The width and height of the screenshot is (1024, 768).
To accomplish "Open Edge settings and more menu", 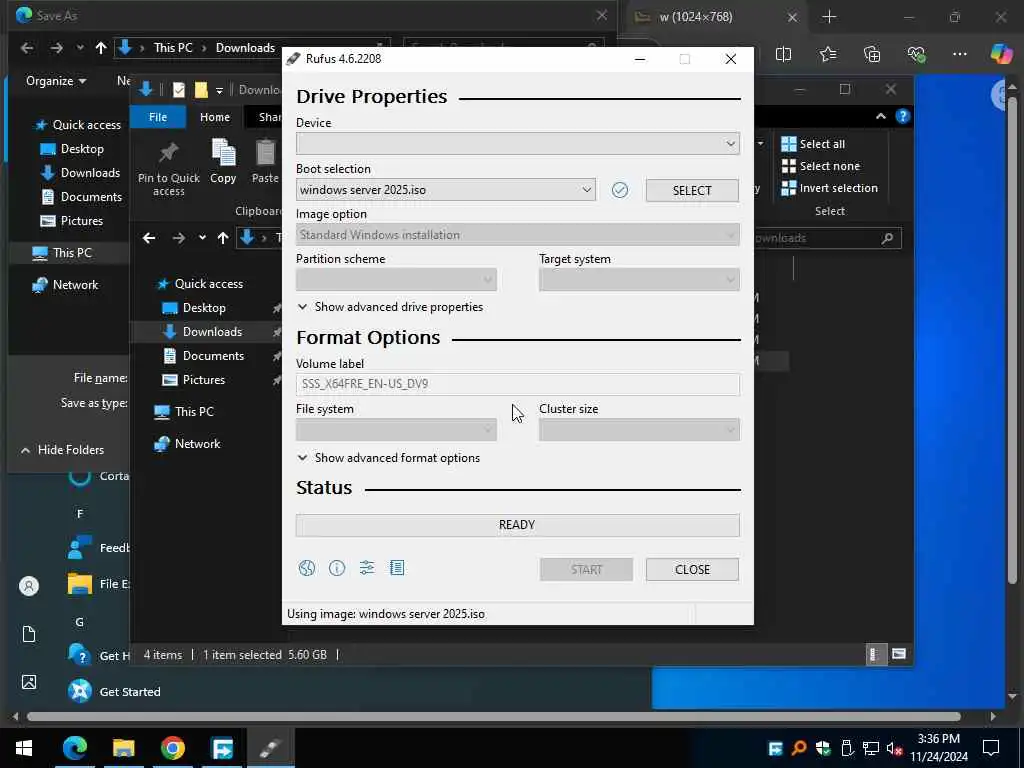I will coord(959,54).
